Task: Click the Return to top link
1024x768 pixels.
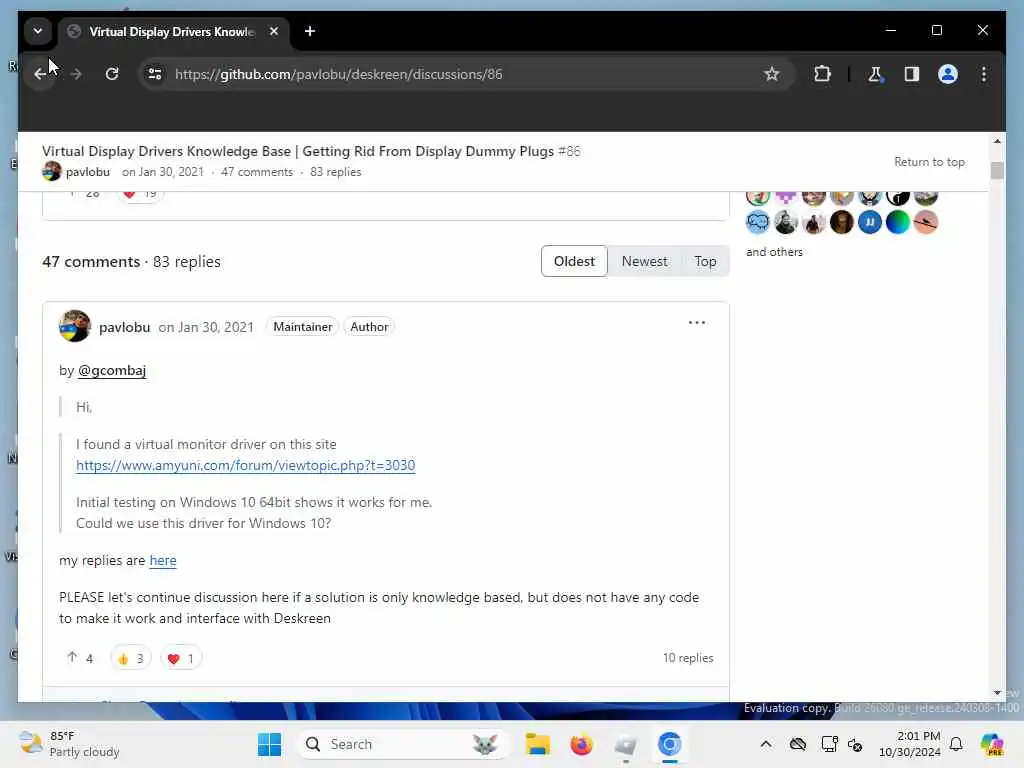Action: (x=929, y=162)
